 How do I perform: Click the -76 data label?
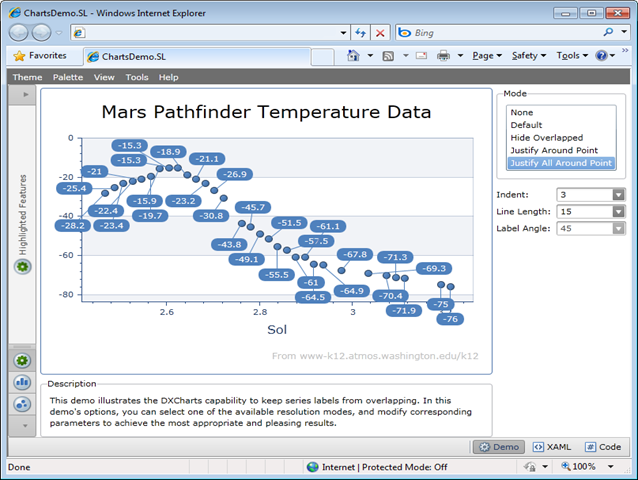tap(450, 319)
